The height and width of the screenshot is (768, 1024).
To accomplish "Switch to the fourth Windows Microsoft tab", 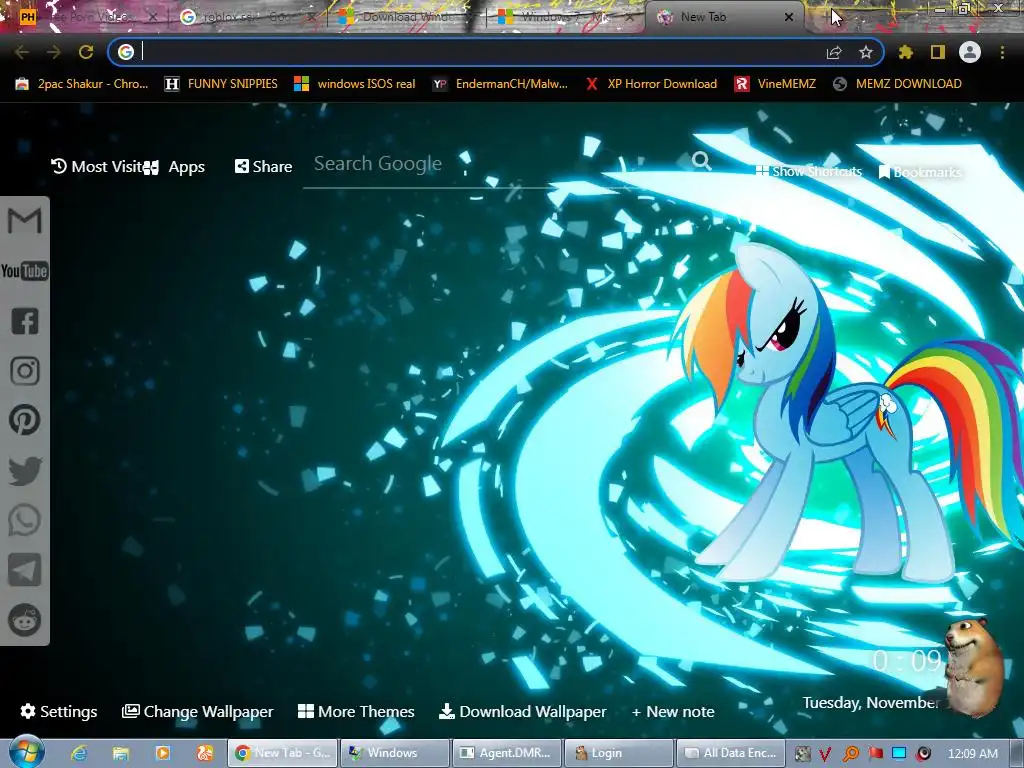I will [x=565, y=17].
